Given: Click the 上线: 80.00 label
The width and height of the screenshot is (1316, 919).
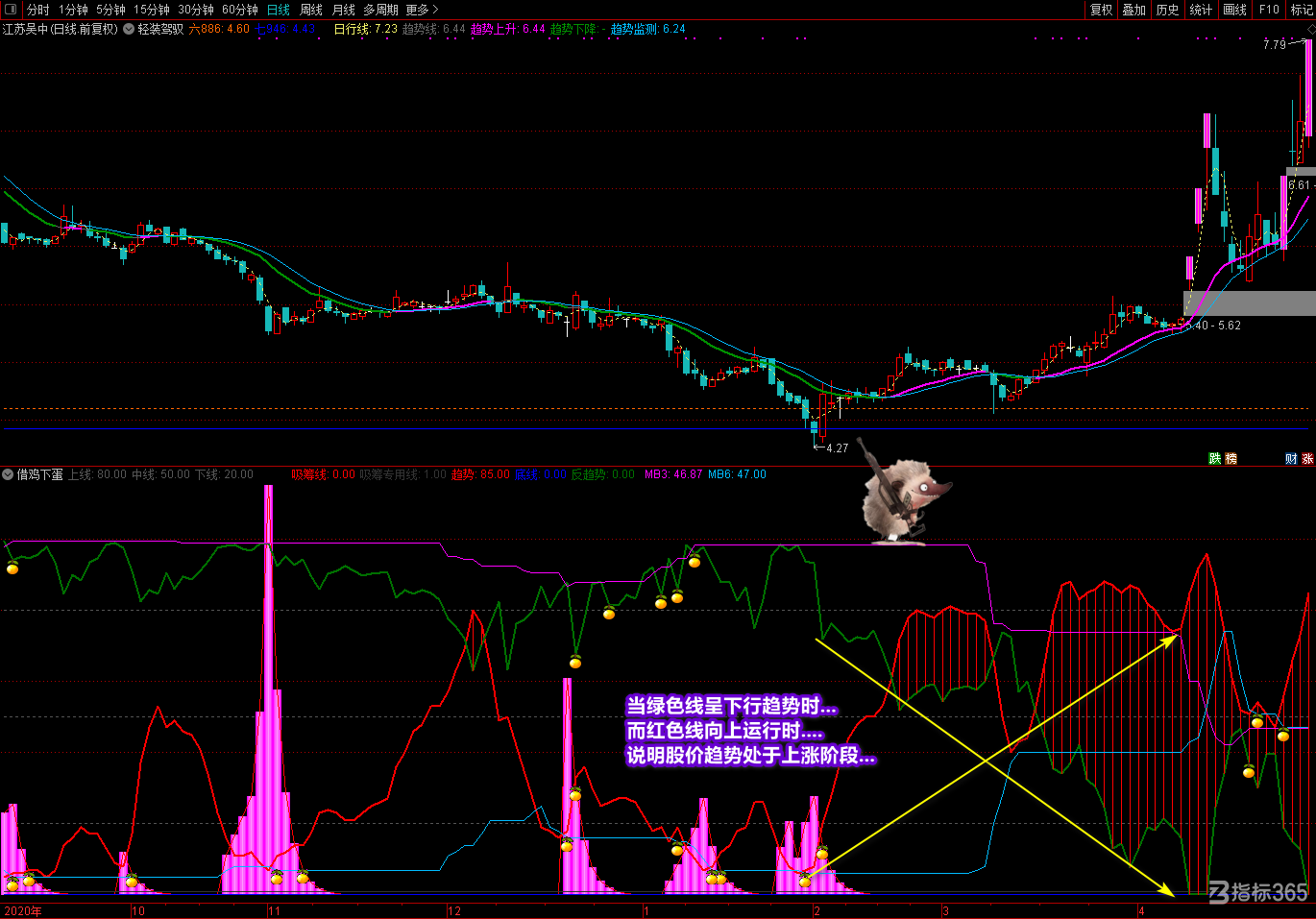Looking at the screenshot, I should pyautogui.click(x=97, y=474).
